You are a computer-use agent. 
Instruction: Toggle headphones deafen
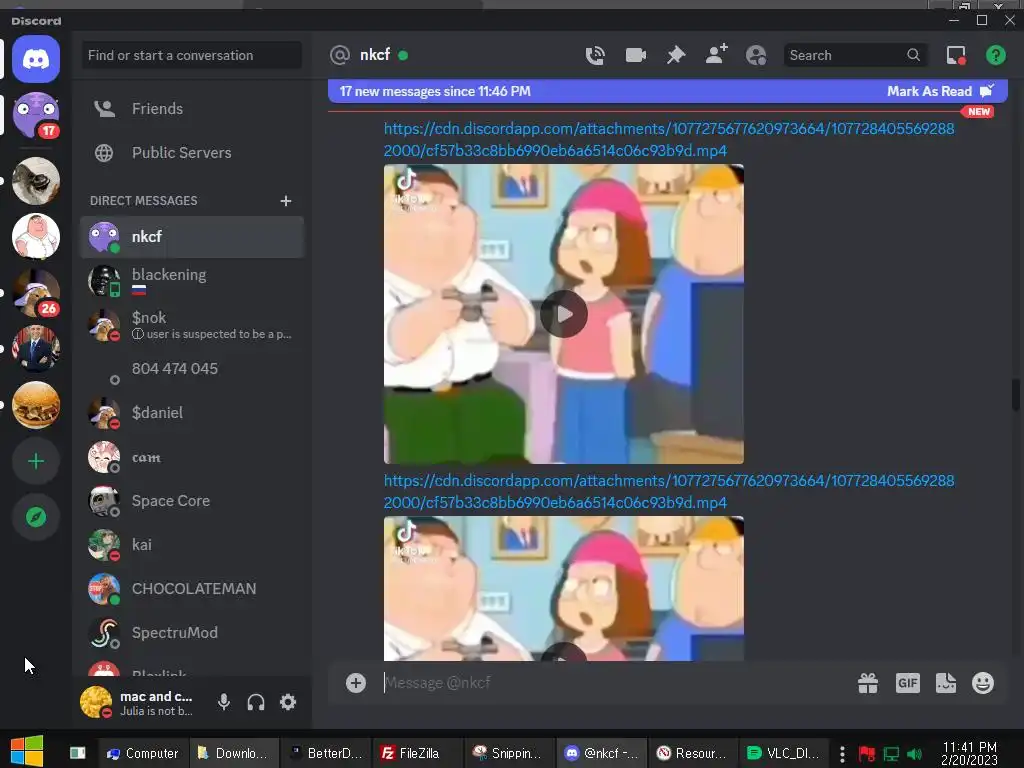click(x=256, y=702)
